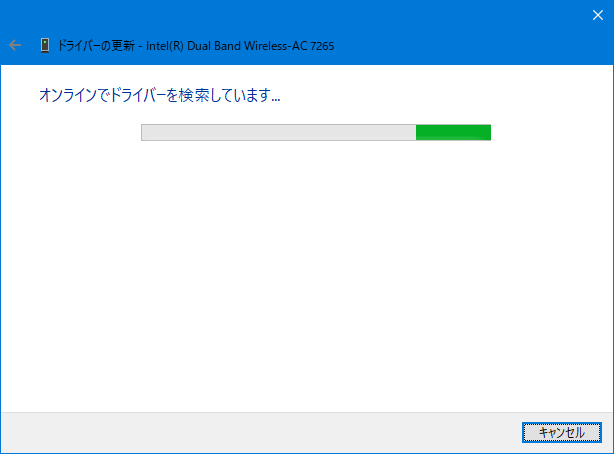Click the blank white area below the progress bar
Screen dimensions: 614x454
307,270
